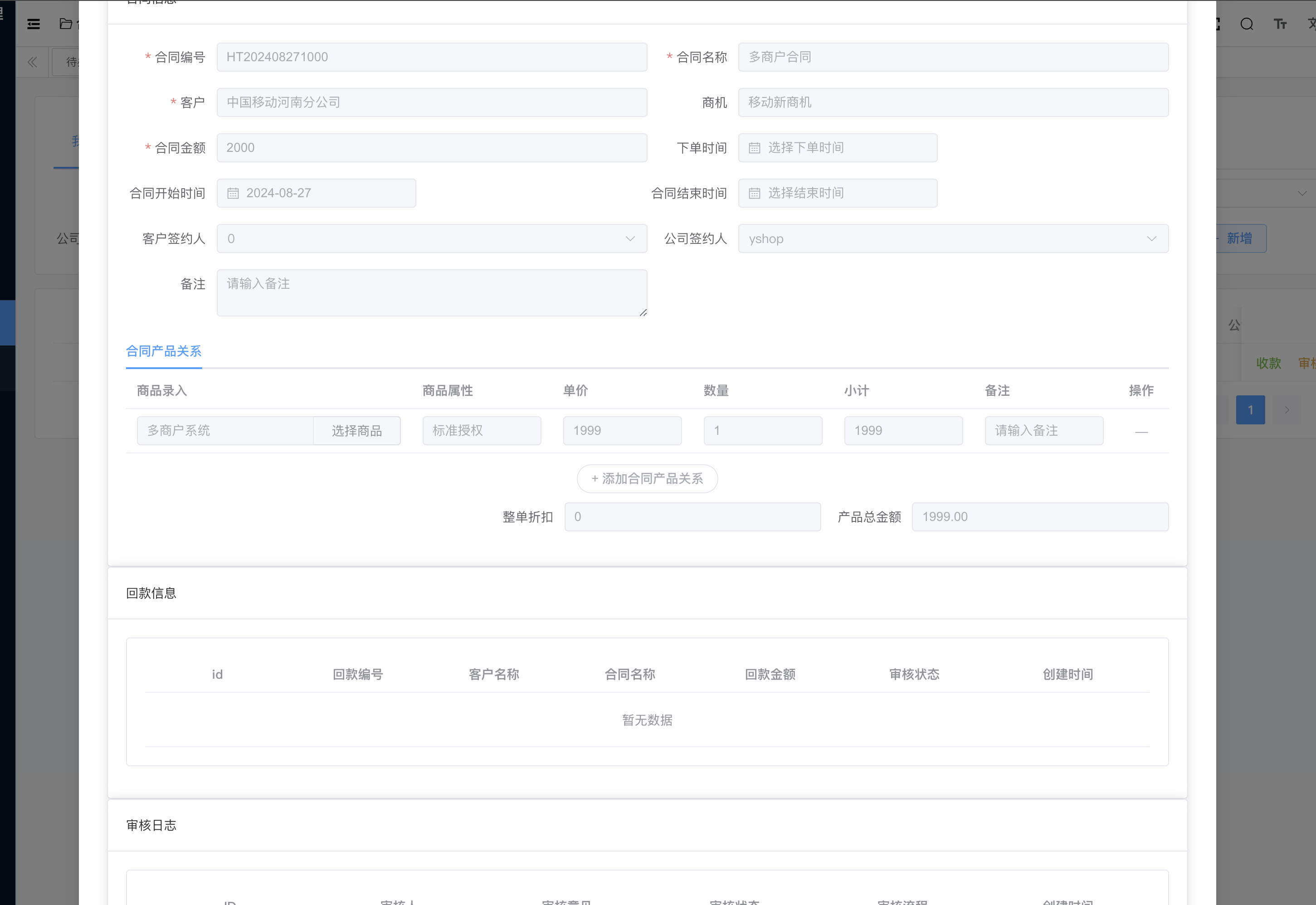The height and width of the screenshot is (905, 1316).
Task: Click calendar icon in 下单时间 field
Action: (754, 148)
